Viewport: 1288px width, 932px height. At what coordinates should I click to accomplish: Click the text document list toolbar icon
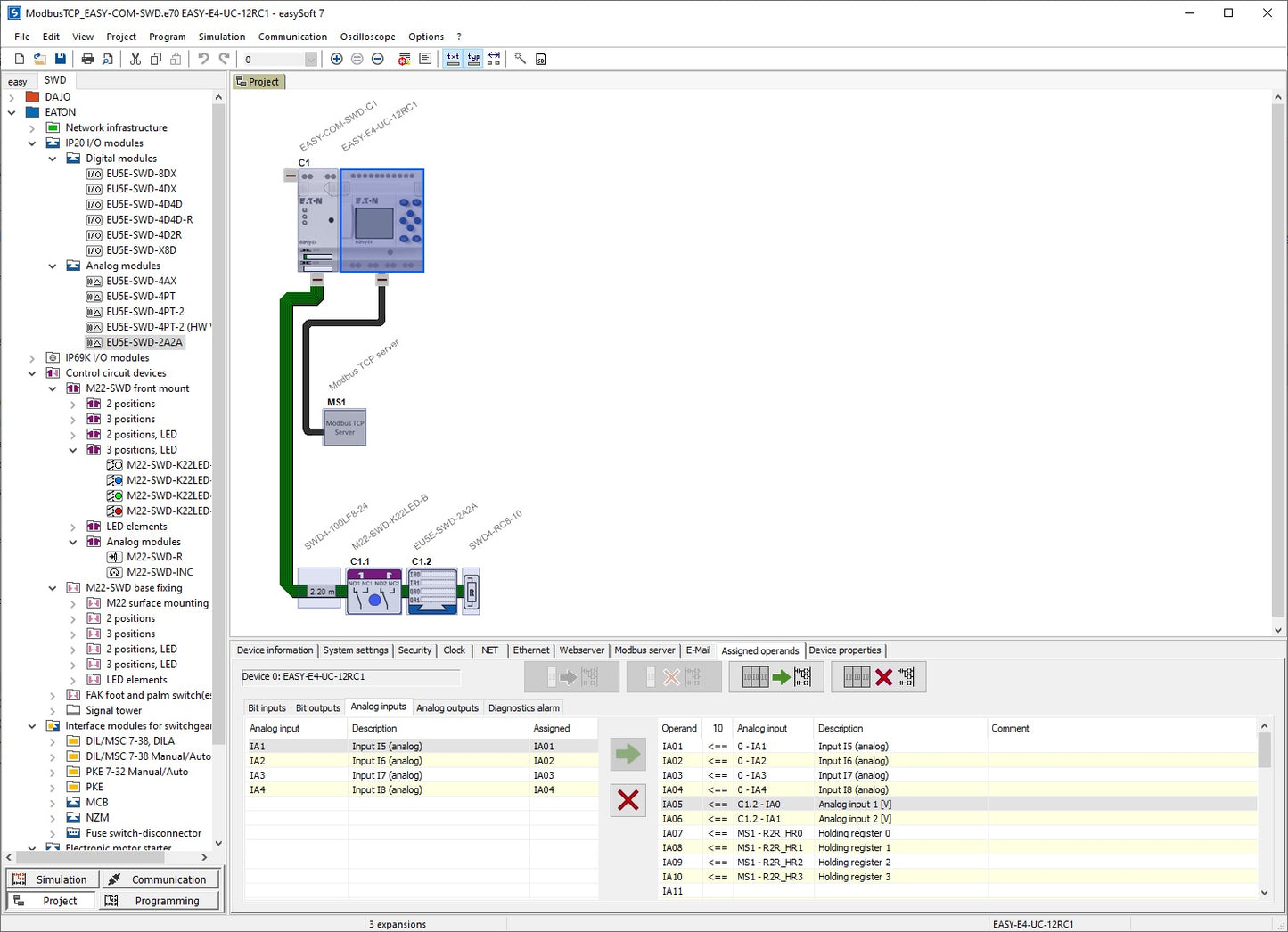(x=425, y=59)
